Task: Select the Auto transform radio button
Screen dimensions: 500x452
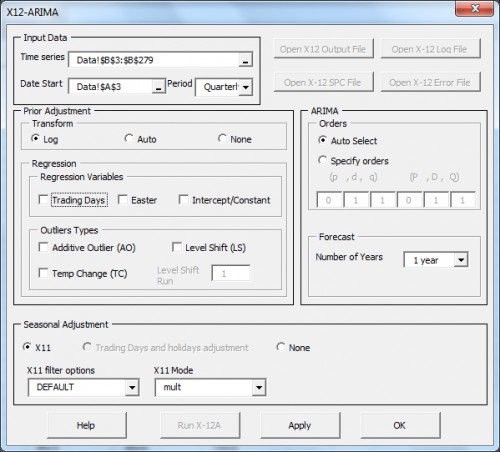Action: click(129, 139)
